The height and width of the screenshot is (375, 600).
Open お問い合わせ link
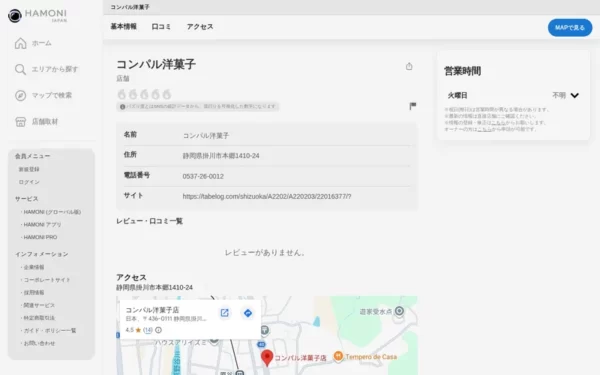coord(39,343)
